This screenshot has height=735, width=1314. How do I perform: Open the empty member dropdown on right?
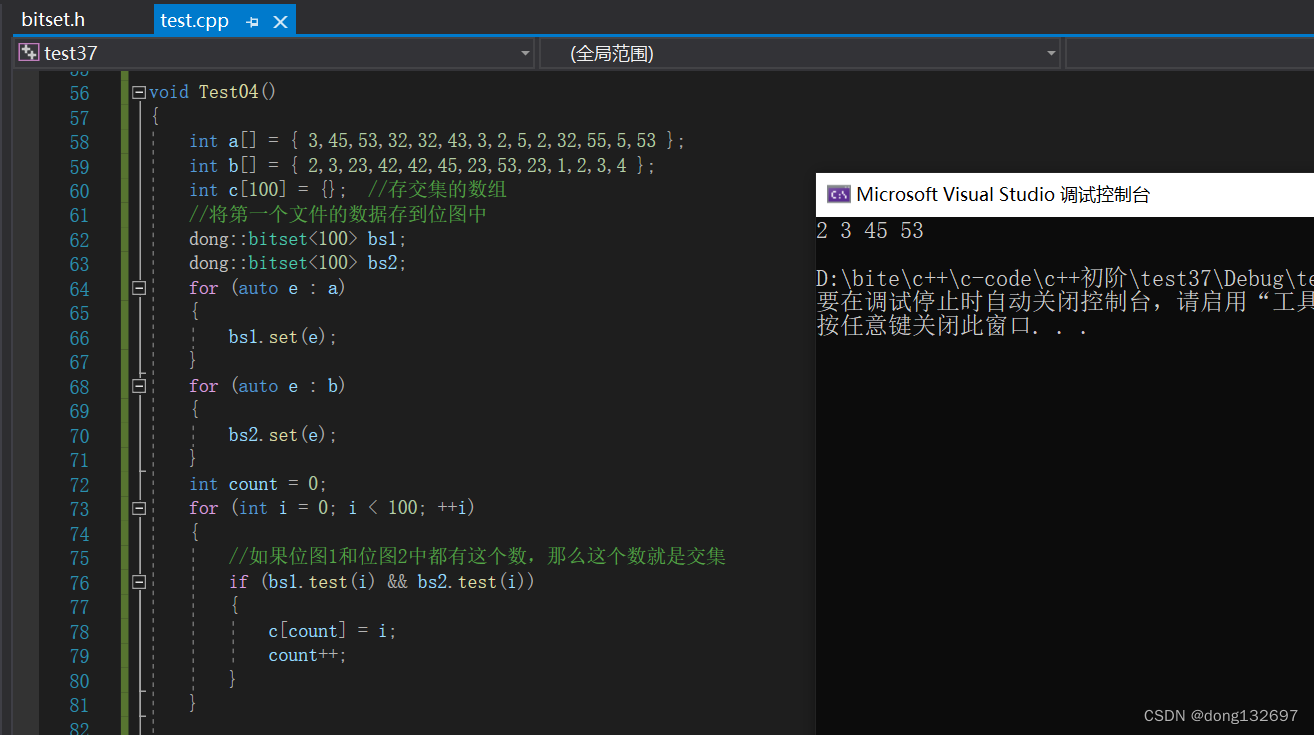pos(1190,53)
